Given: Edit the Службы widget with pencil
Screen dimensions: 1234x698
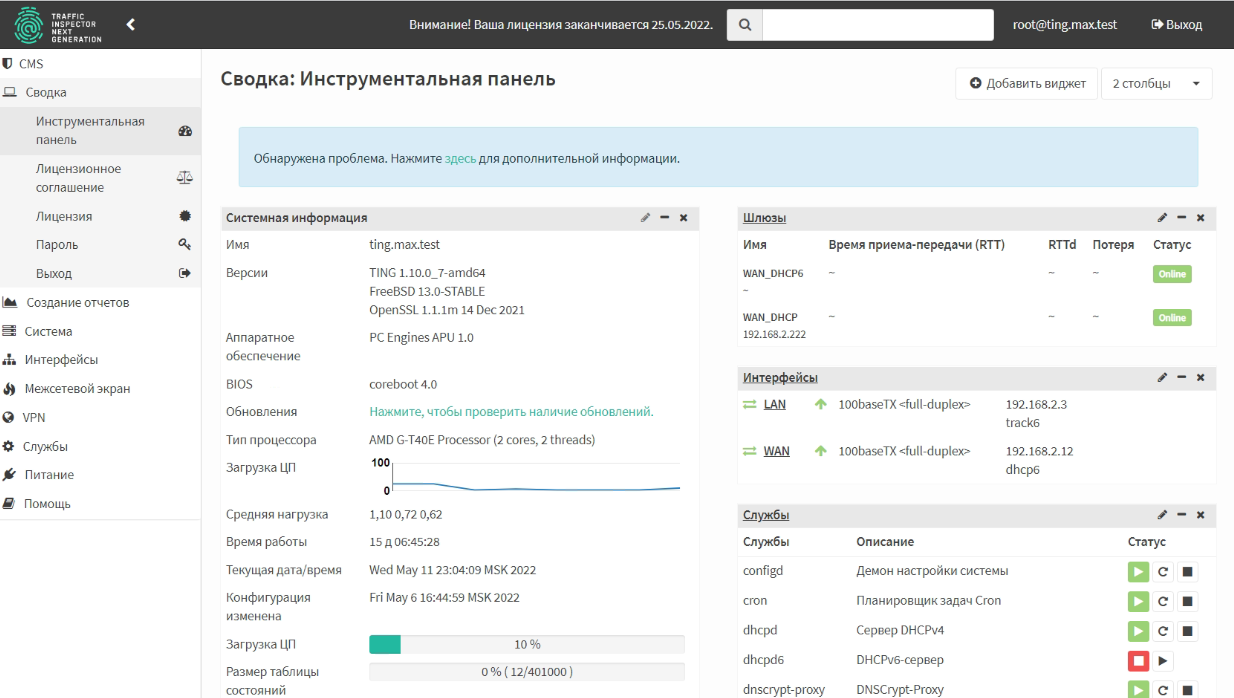Looking at the screenshot, I should click(x=1162, y=515).
